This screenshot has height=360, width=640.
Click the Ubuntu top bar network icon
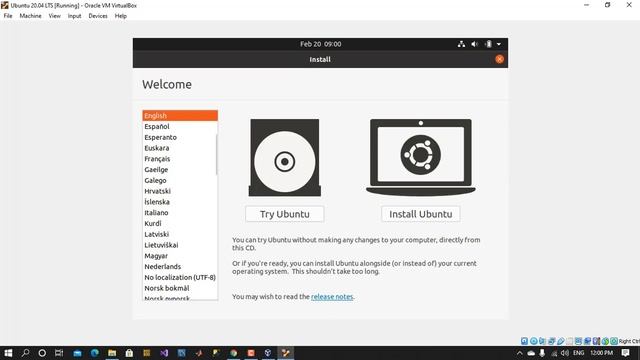[x=461, y=44]
